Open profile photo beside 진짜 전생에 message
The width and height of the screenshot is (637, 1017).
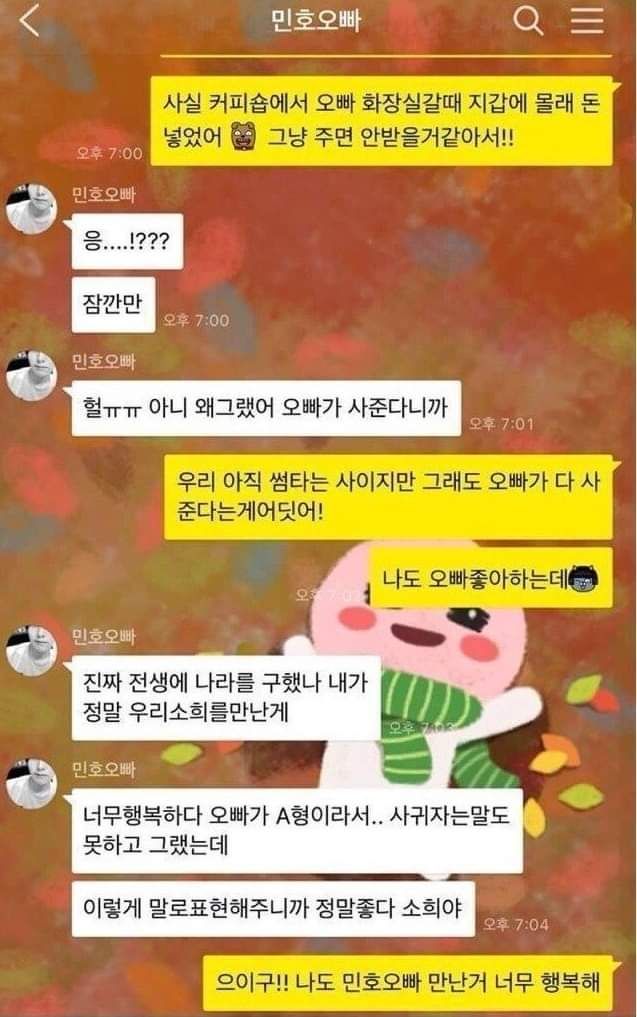pos(31,651)
